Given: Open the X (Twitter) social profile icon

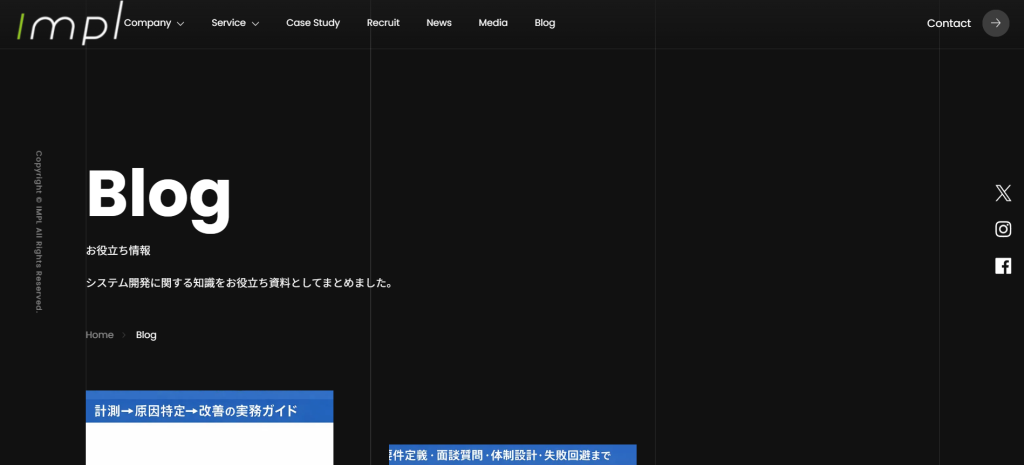Looking at the screenshot, I should point(1003,193).
